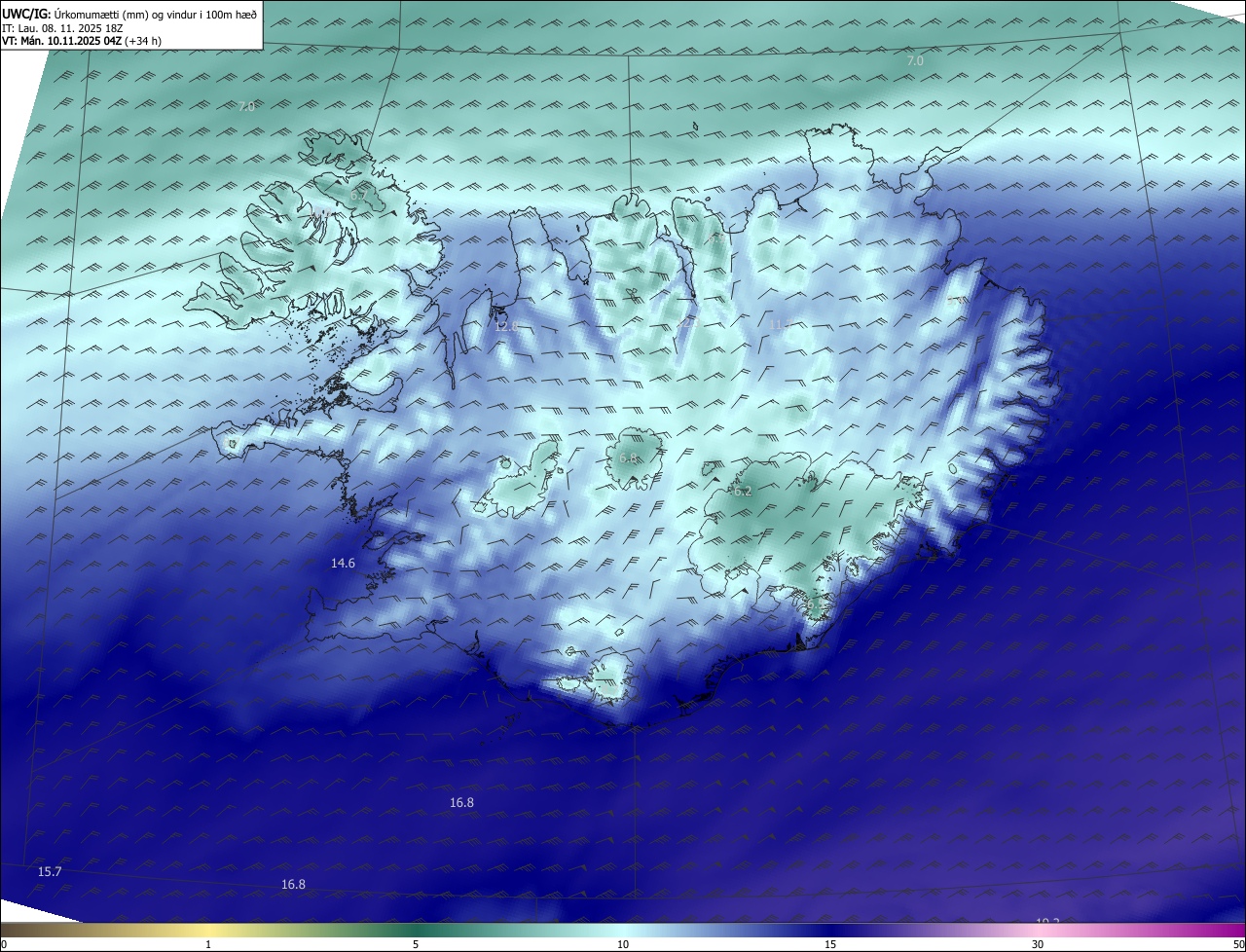The width and height of the screenshot is (1246, 952).
Task: Click the color bar tick label 0
Action: pos(4,944)
